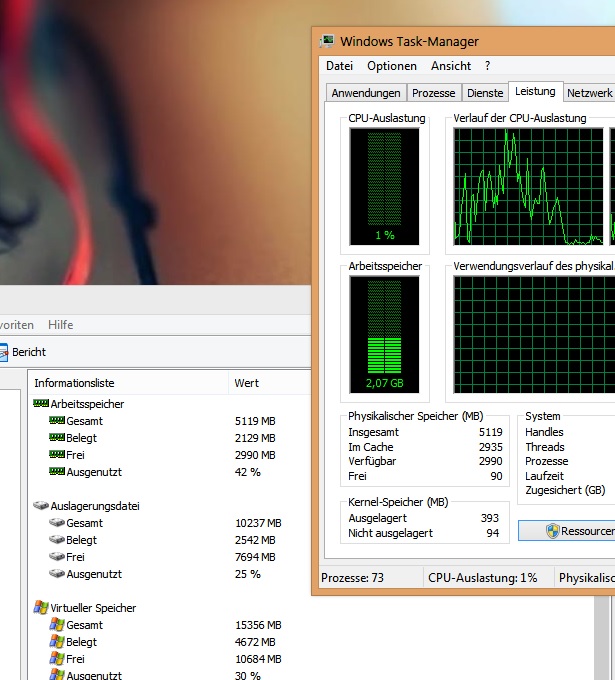Click the Ausgelagert 393 entry
The image size is (615, 680).
click(x=423, y=518)
